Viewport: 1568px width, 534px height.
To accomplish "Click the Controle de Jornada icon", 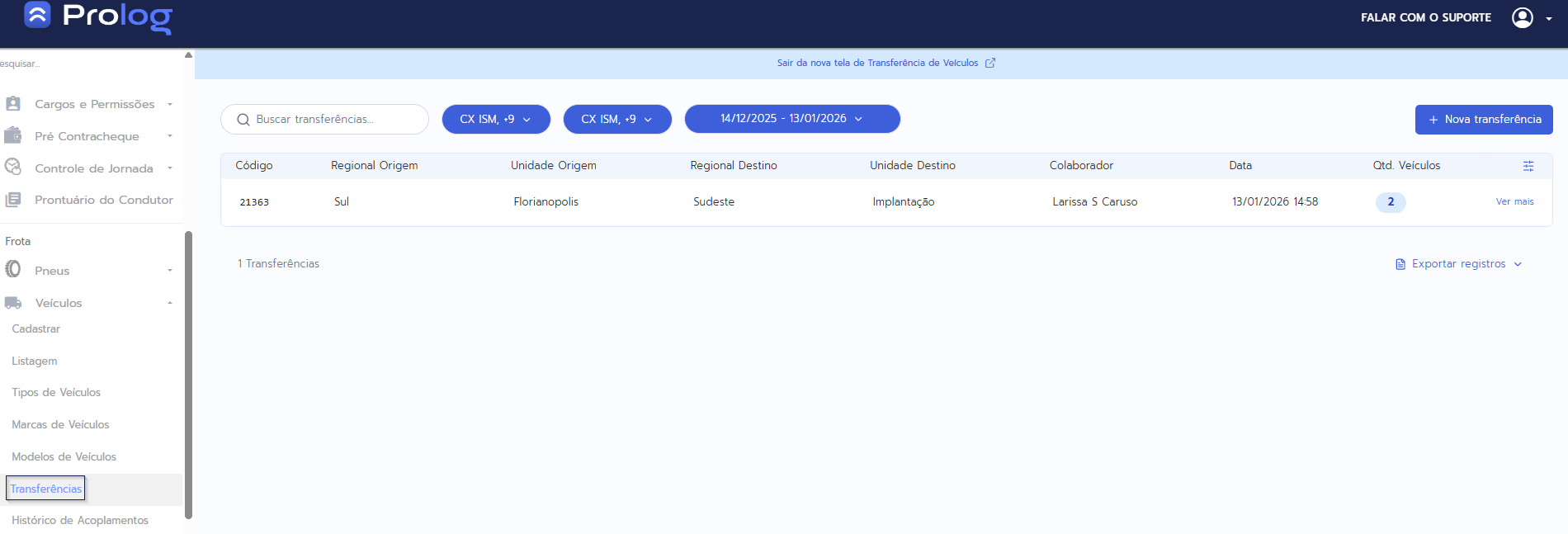I will point(13,168).
